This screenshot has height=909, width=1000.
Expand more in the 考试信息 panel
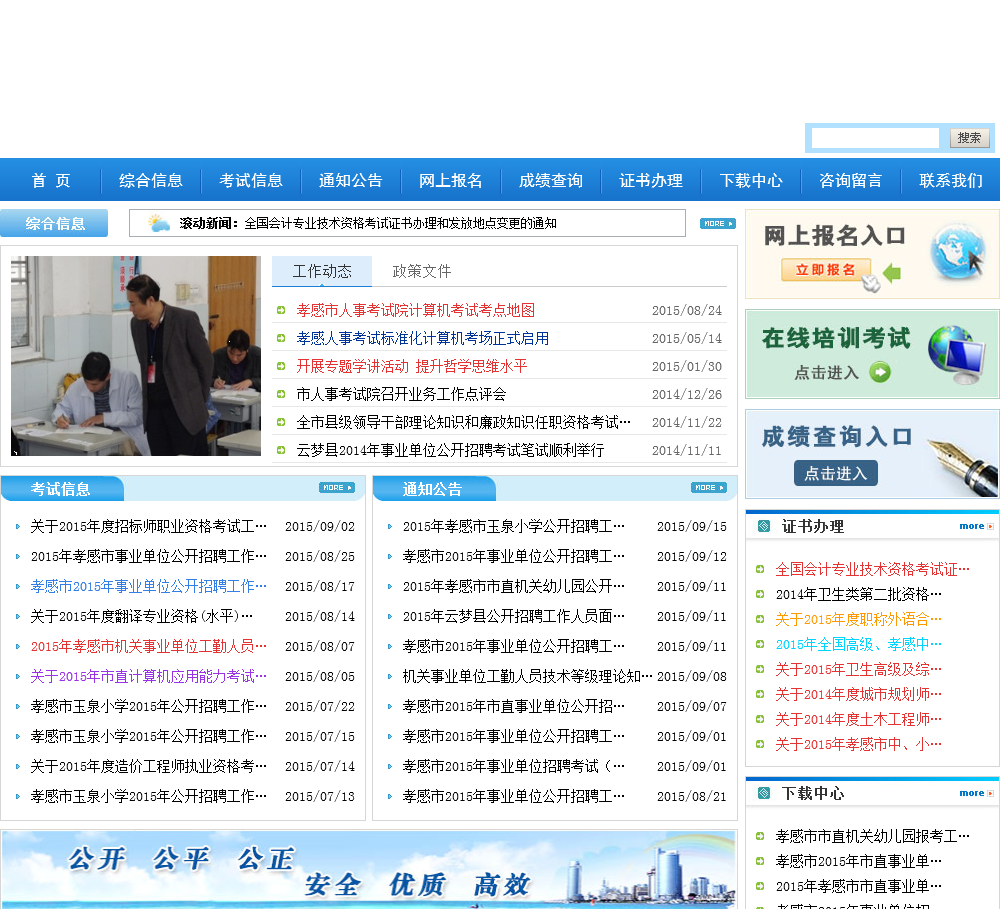[x=337, y=488]
